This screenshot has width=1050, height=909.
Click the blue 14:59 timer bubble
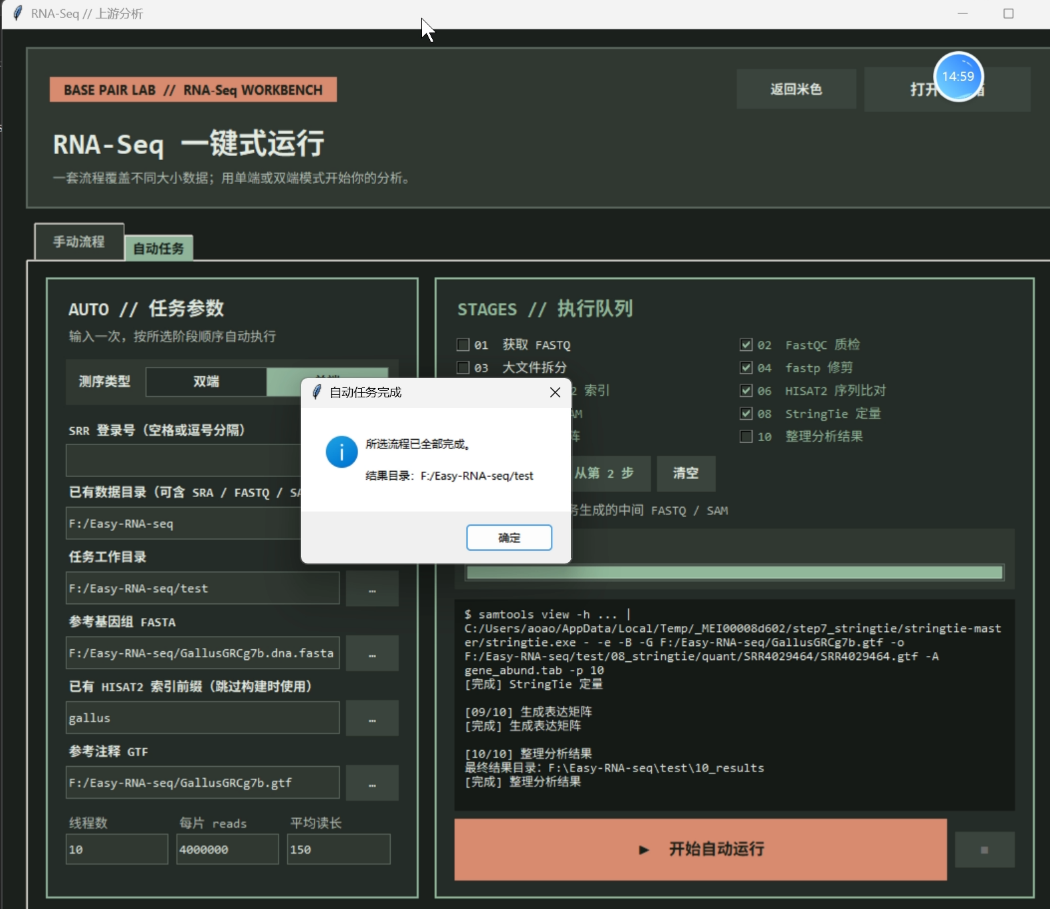tap(958, 76)
